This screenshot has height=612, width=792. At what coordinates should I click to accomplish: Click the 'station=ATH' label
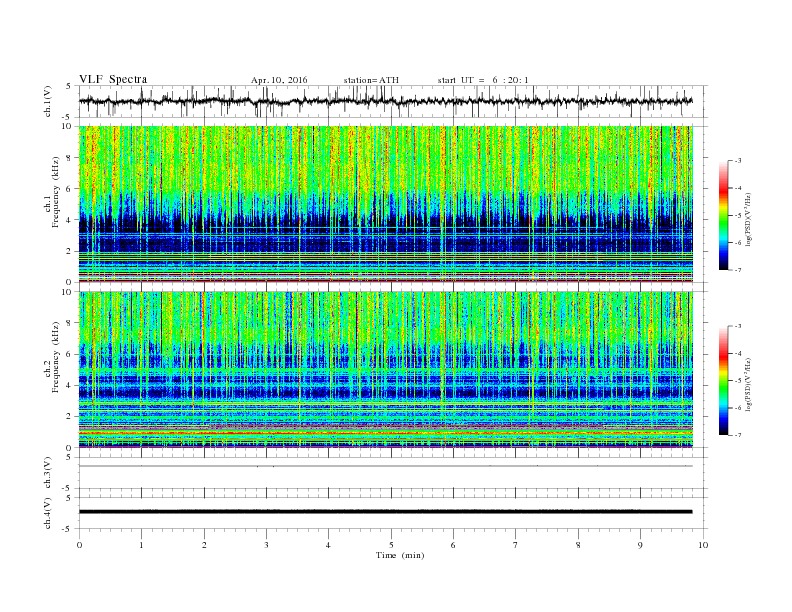[x=371, y=80]
